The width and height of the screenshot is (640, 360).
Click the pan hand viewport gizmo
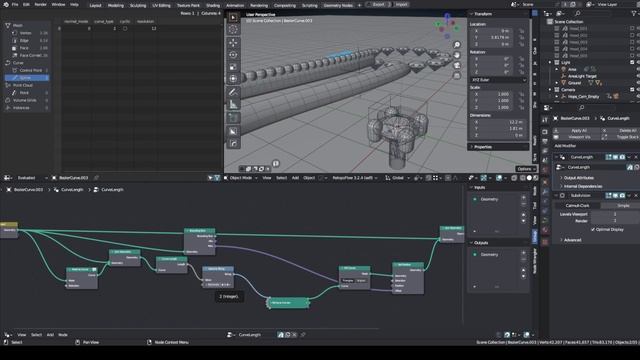tap(457, 55)
